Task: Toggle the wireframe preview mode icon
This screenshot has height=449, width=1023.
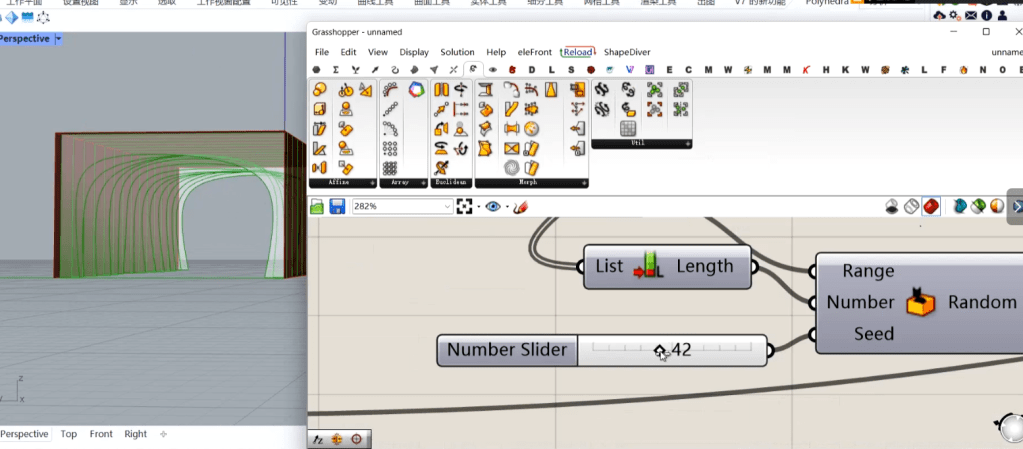Action: (x=911, y=207)
